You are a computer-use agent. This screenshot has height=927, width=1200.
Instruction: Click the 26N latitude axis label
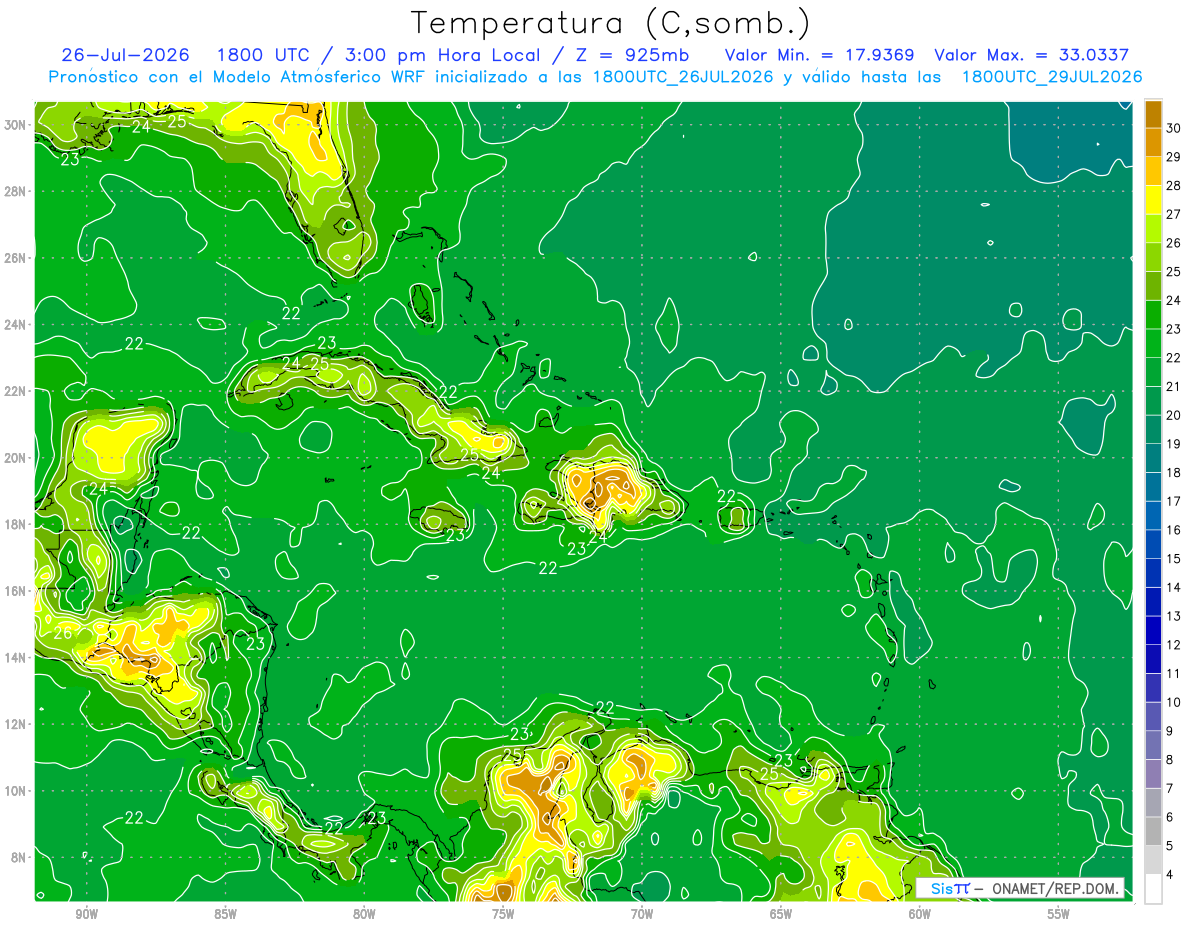point(15,258)
